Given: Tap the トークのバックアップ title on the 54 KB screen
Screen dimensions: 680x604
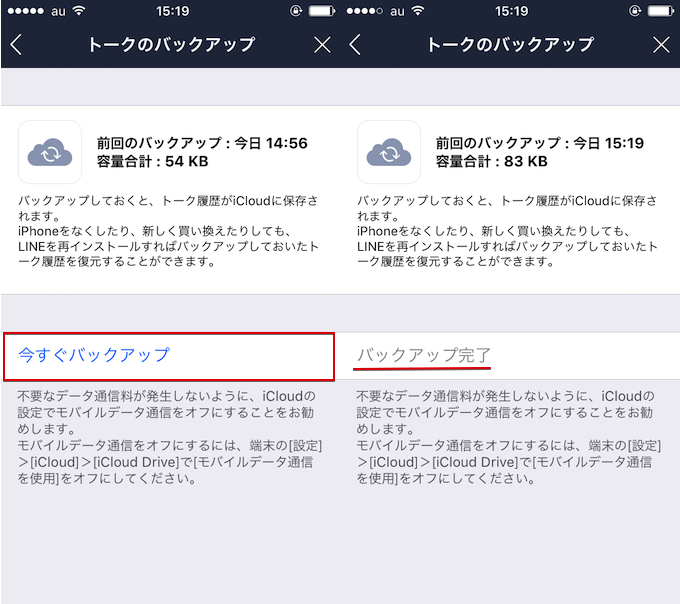Looking at the screenshot, I should point(171,45).
